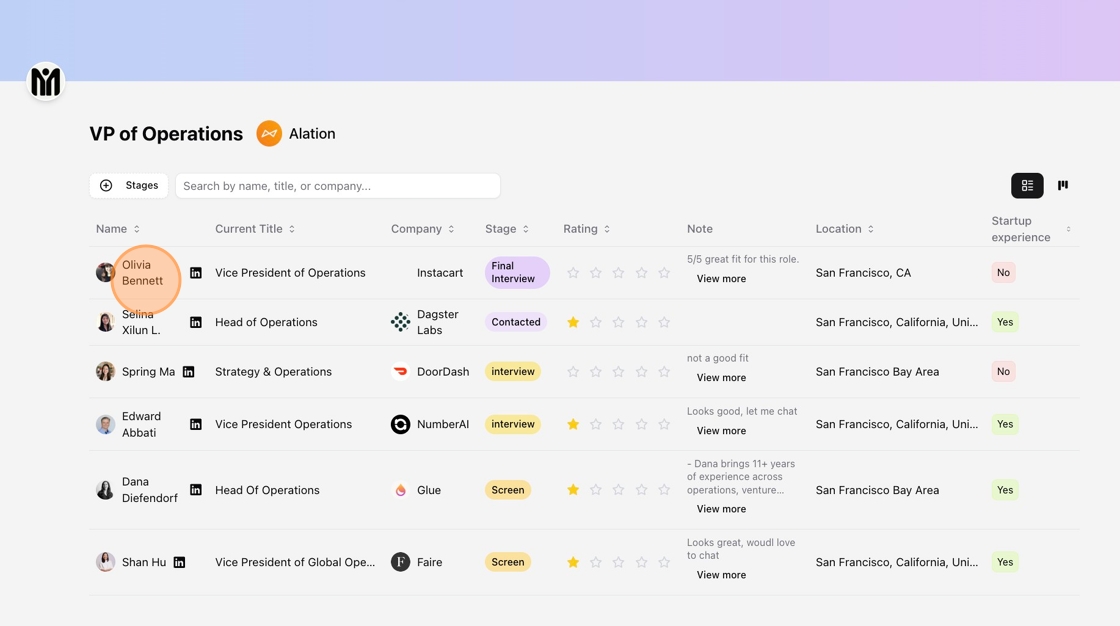The width and height of the screenshot is (1120, 626).
Task: View more of Shan Hu's note
Action: pyautogui.click(x=721, y=575)
